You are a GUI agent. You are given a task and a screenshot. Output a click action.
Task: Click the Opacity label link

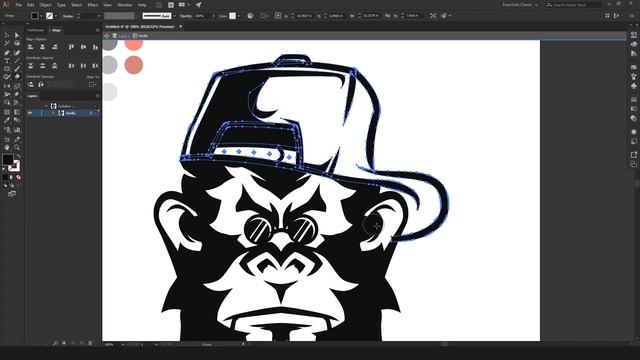click(186, 16)
